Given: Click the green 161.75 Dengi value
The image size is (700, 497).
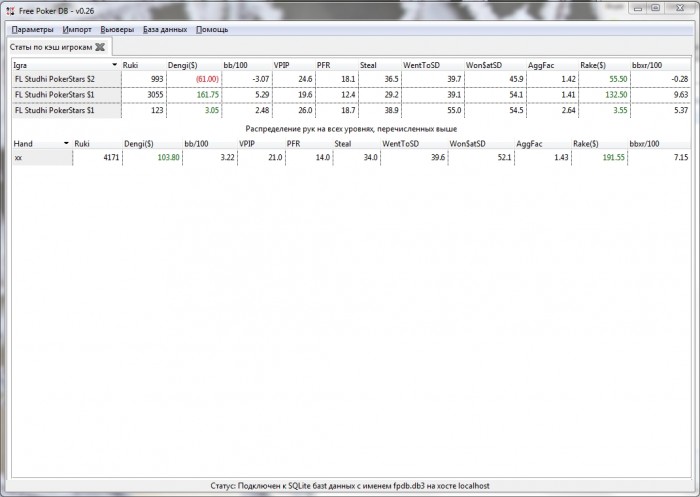Looking at the screenshot, I should pos(208,95).
